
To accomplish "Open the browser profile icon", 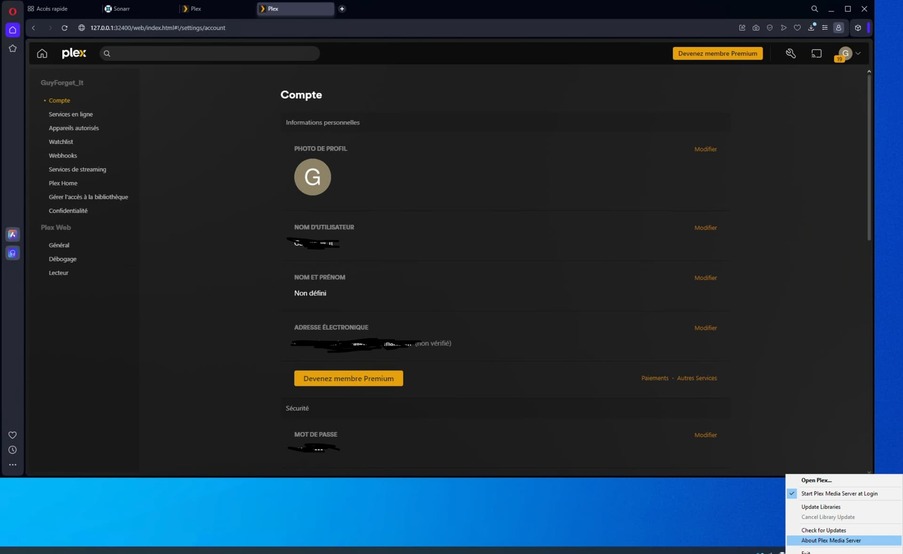I will 838,28.
